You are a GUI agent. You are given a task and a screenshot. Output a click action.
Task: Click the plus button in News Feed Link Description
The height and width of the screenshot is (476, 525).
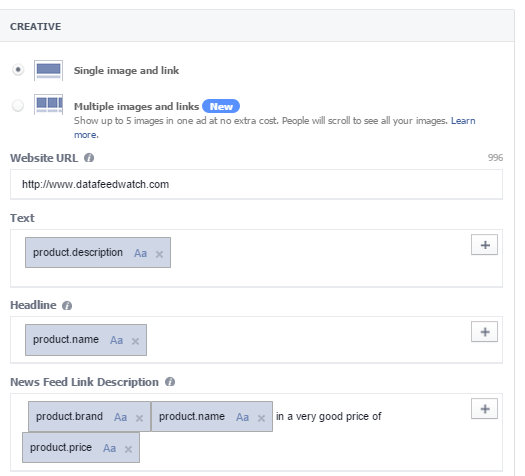pos(484,409)
